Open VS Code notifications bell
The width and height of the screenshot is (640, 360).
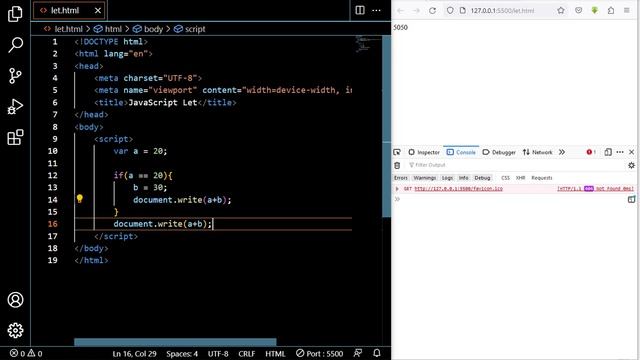coord(377,353)
